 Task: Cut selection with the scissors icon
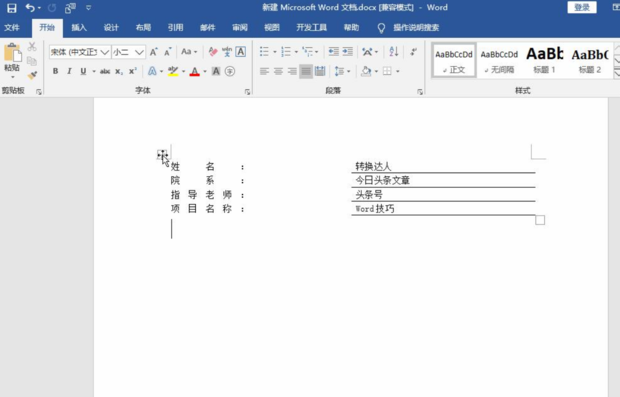click(x=32, y=47)
